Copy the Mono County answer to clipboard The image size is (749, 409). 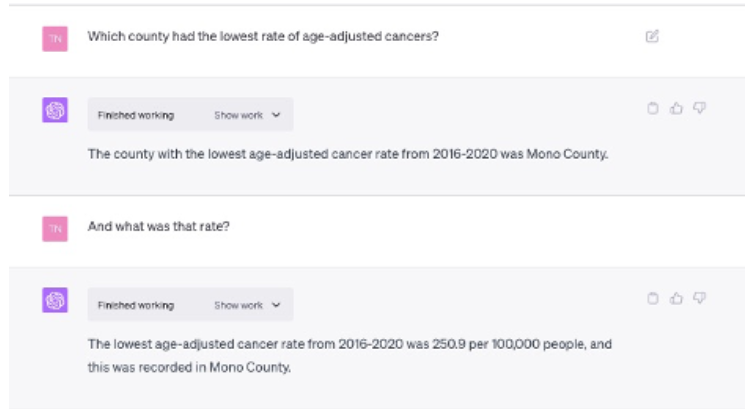[653, 109]
